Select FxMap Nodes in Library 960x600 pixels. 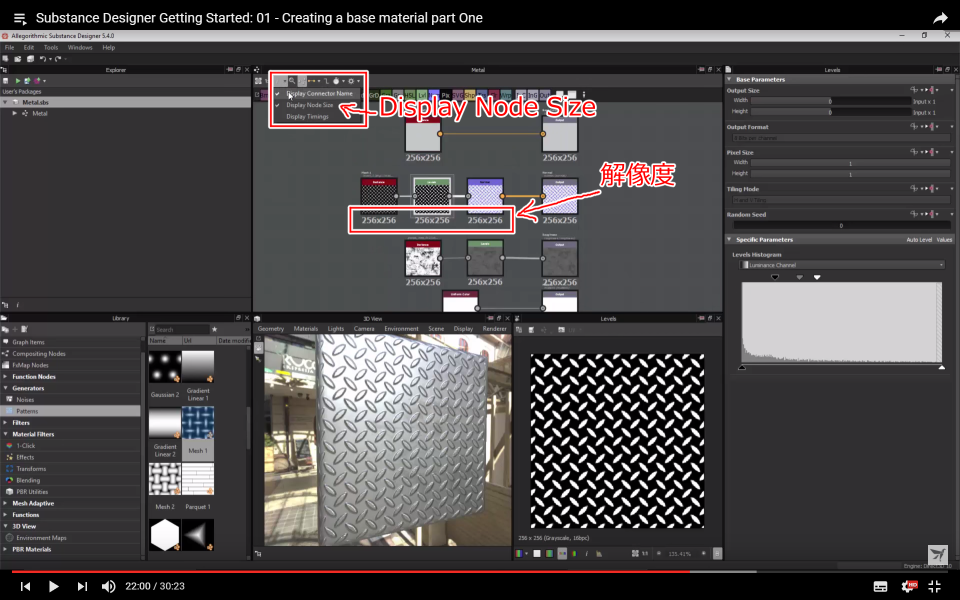[x=30, y=365]
